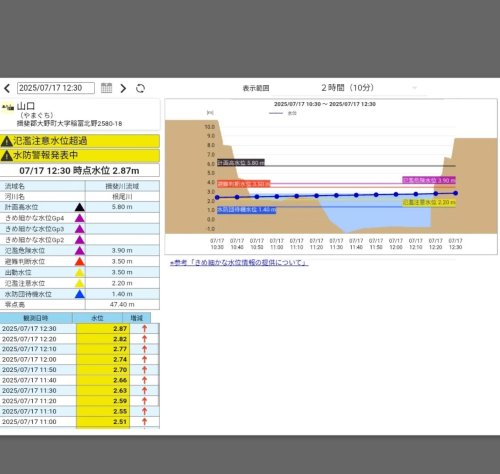Click the 水防警報発表中 warning banner
The height and width of the screenshot is (474, 500).
80,155
